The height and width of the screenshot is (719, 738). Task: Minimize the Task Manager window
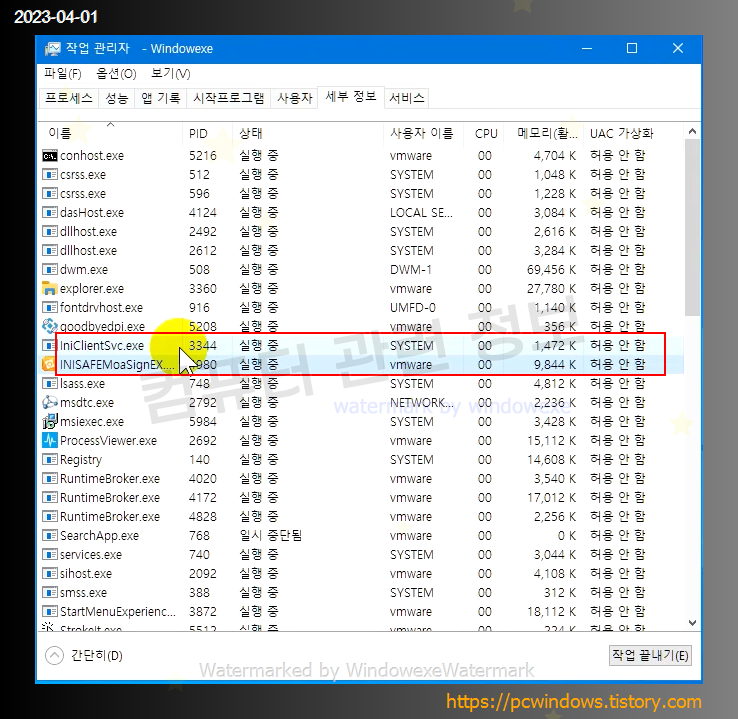(x=587, y=48)
